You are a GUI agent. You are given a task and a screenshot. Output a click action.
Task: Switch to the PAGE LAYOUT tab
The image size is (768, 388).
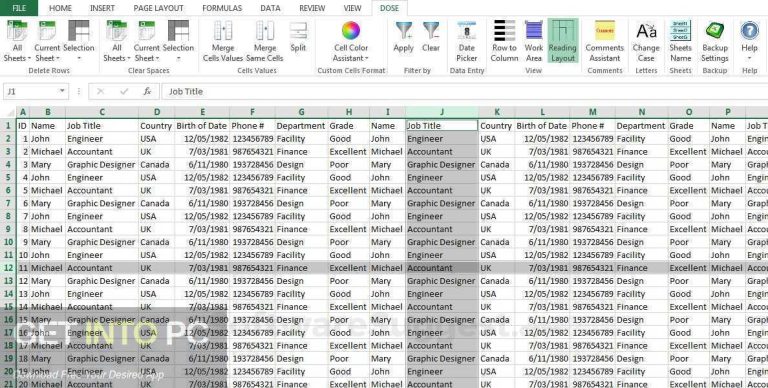[x=158, y=8]
